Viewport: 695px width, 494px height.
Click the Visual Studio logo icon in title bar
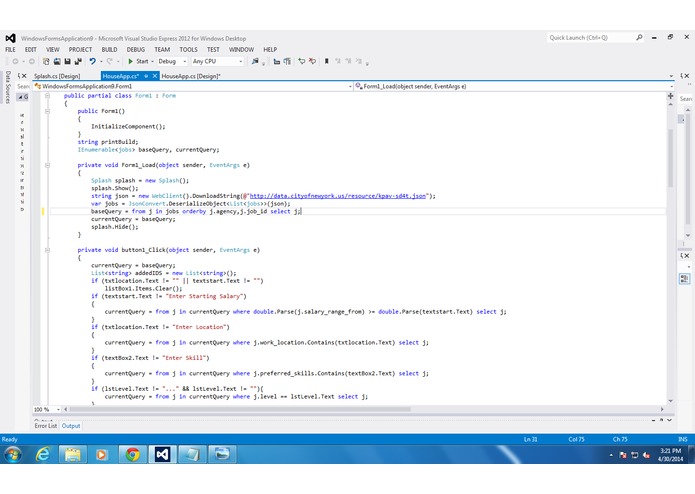pyautogui.click(x=11, y=38)
